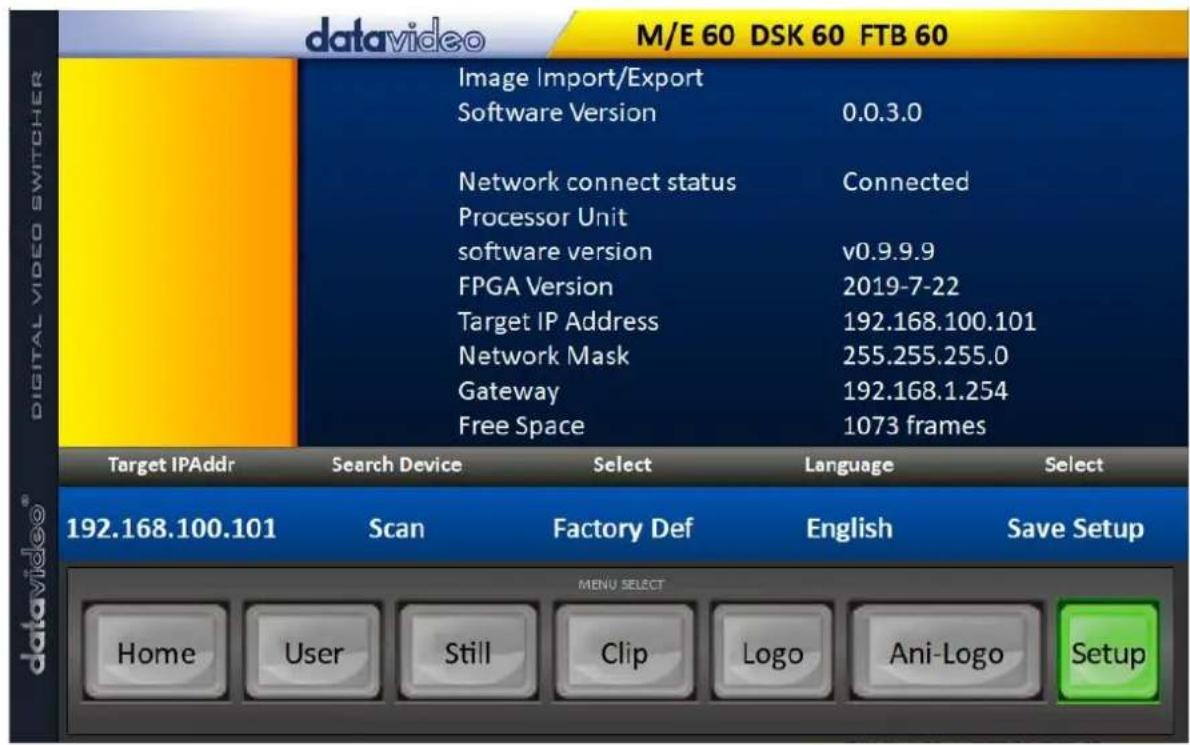Click the v0.9.9.9 software version value
The image size is (1190, 745).
888,251
